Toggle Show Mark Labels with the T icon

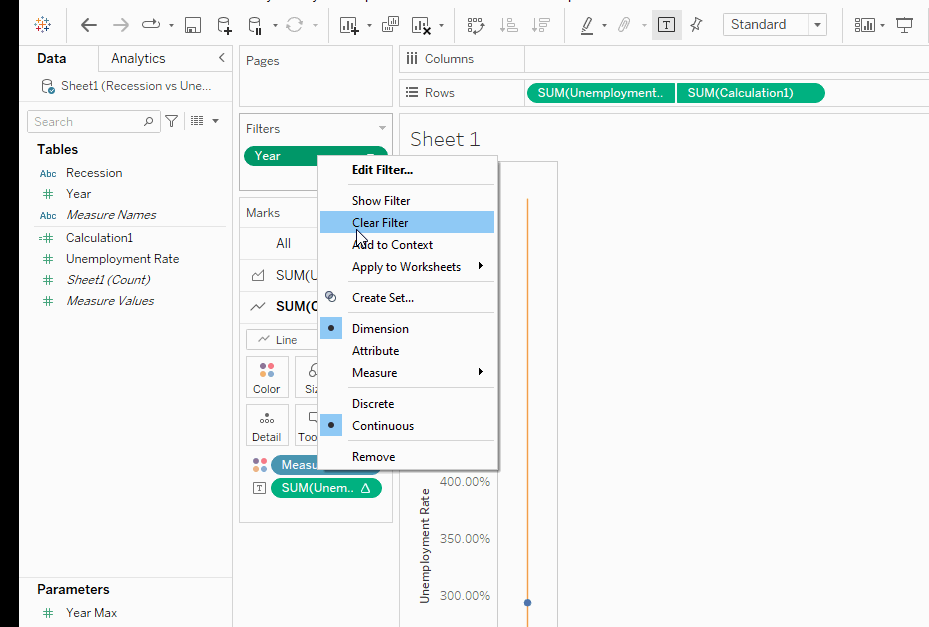click(x=666, y=24)
